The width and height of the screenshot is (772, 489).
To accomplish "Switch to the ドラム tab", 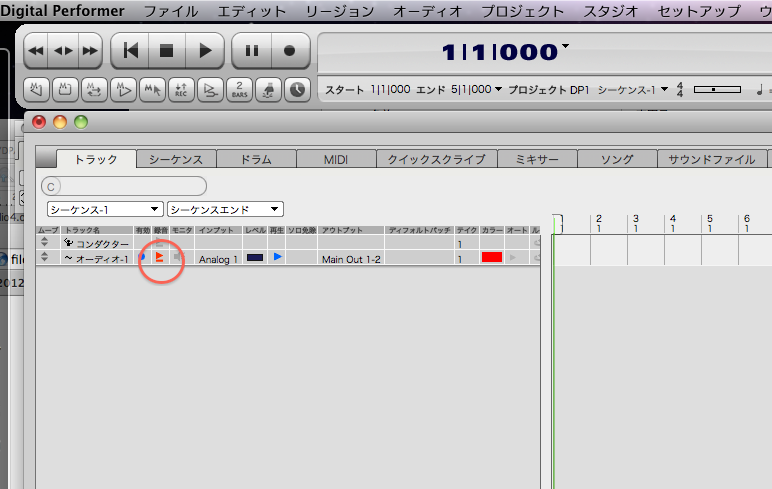I will point(256,159).
